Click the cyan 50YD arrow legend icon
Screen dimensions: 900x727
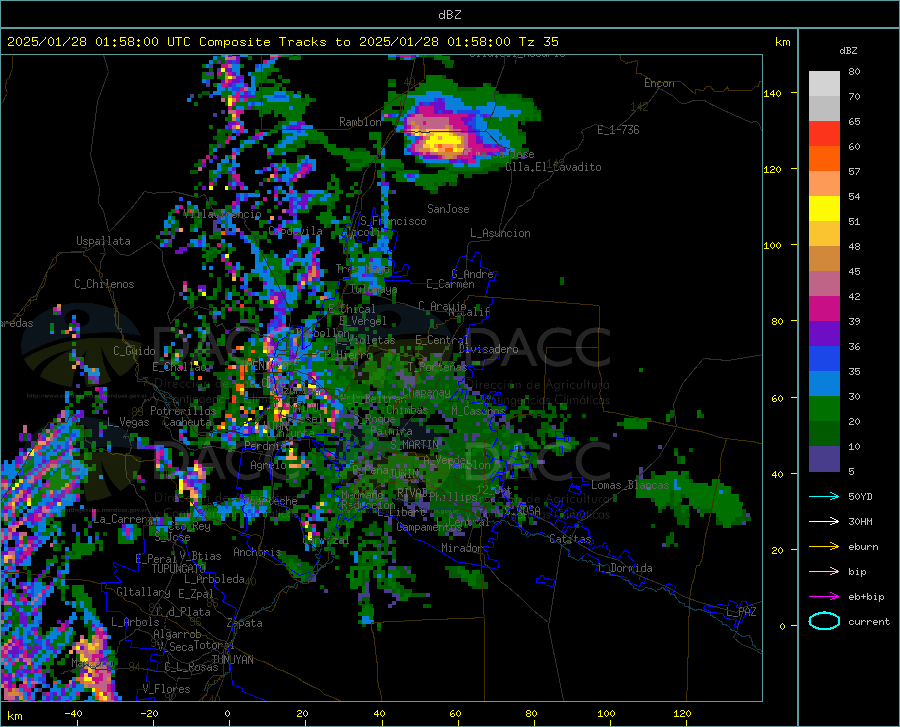click(824, 496)
